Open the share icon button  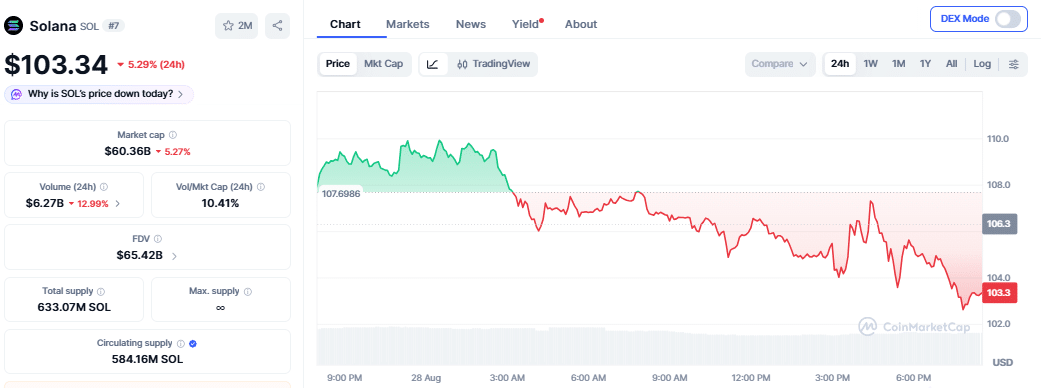(278, 26)
